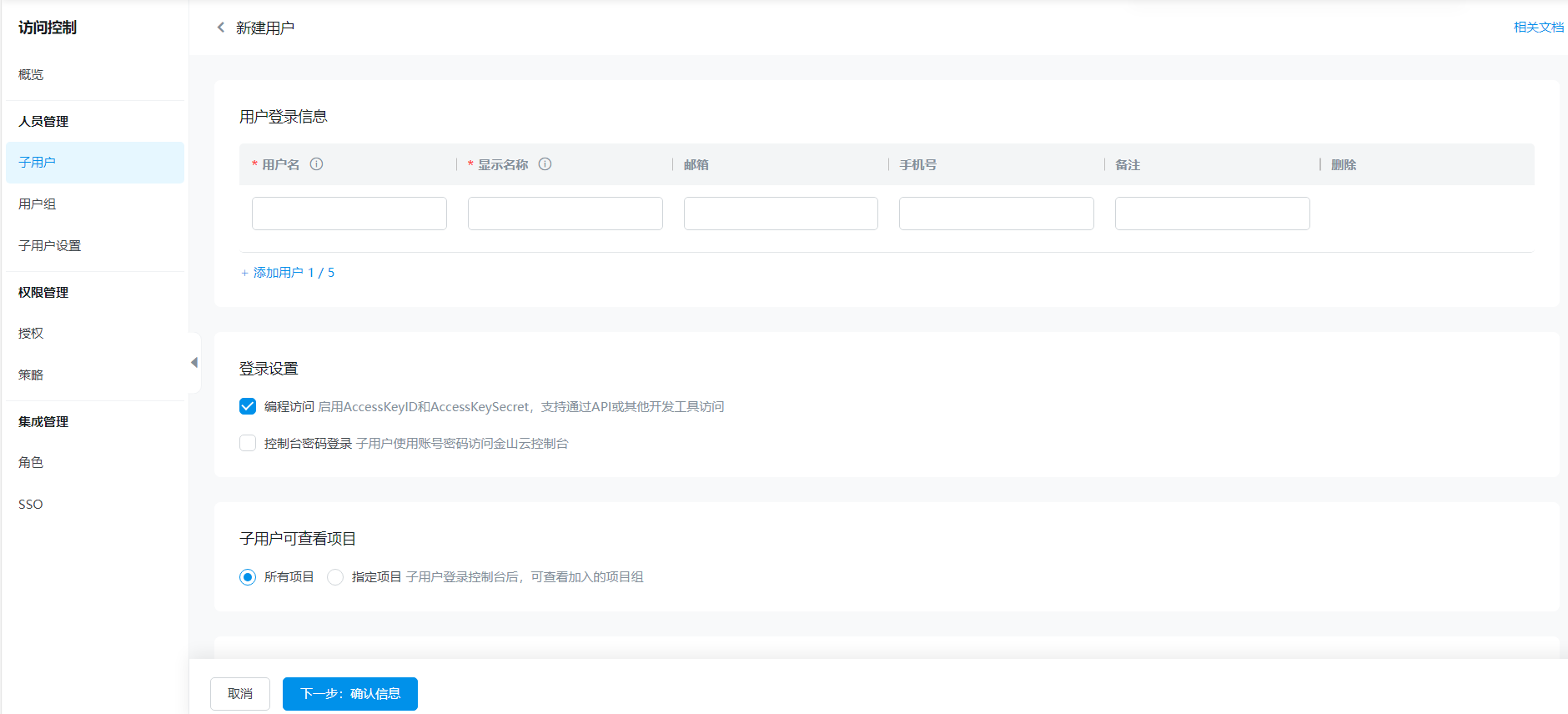This screenshot has height=714, width=1568.
Task: Click the 手机号 input box
Action: coord(997,214)
